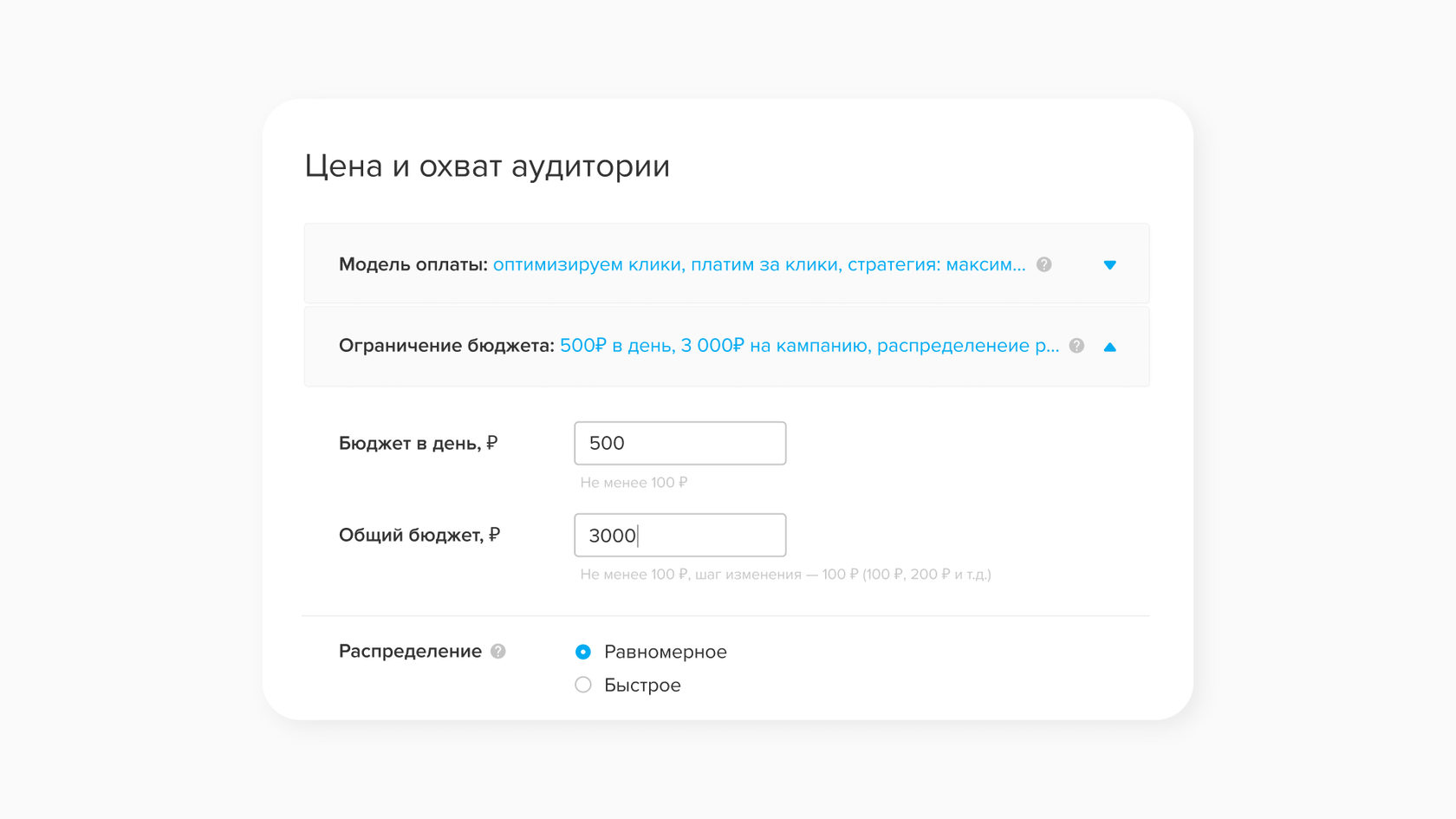Click the Общий бюджет, ₽ label
Screen dimensions: 1456x819
tap(419, 535)
